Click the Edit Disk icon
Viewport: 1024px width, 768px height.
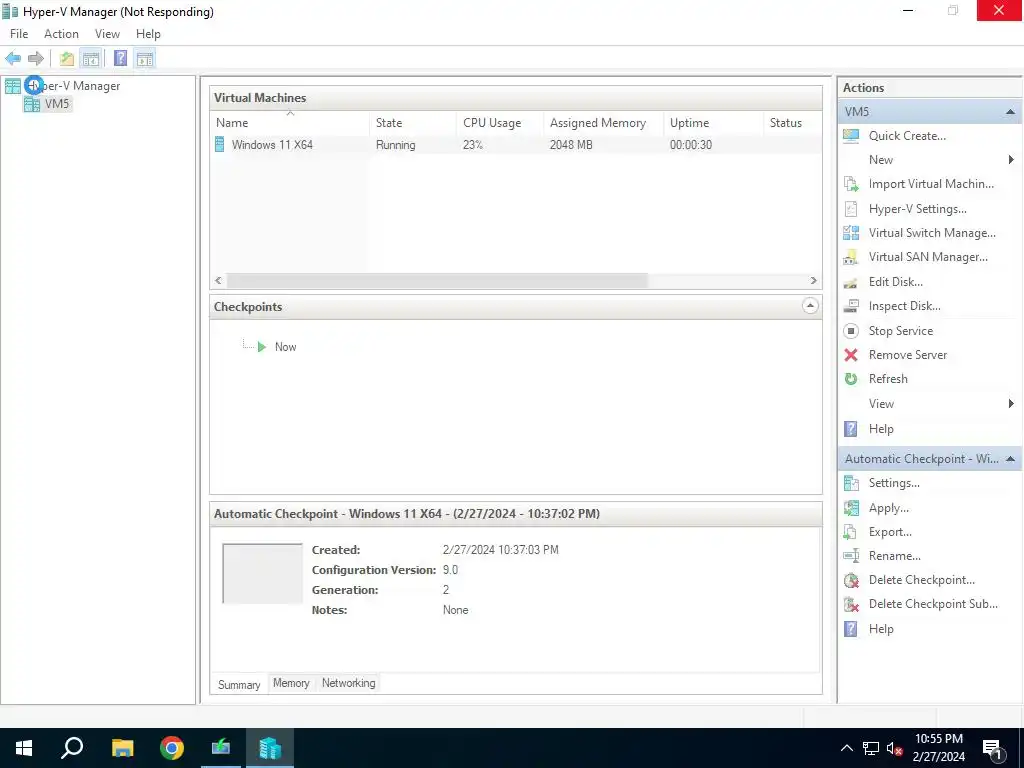(851, 282)
